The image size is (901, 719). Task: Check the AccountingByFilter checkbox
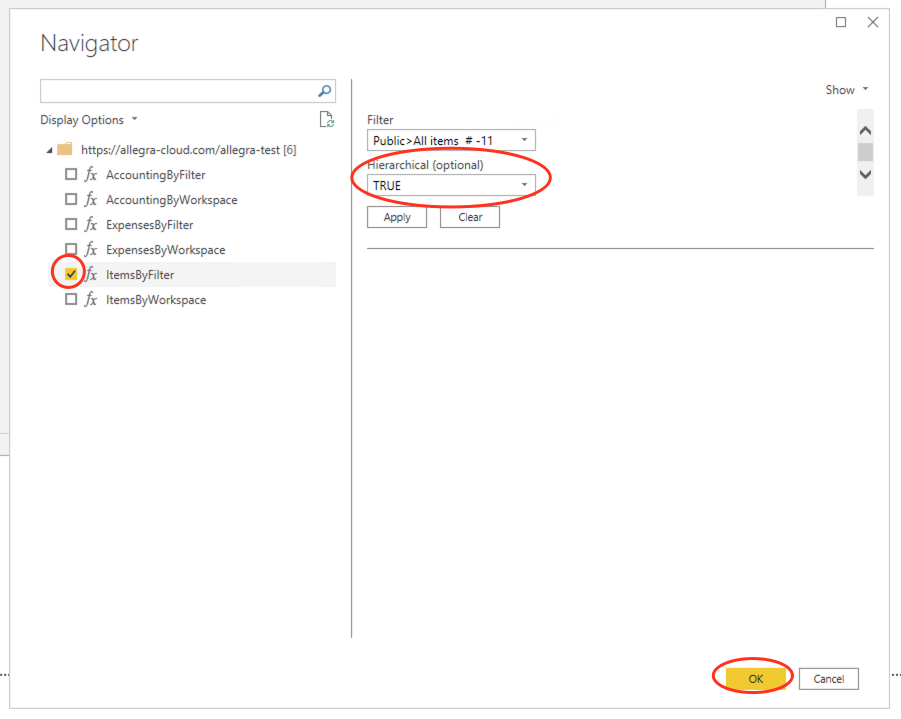71,174
